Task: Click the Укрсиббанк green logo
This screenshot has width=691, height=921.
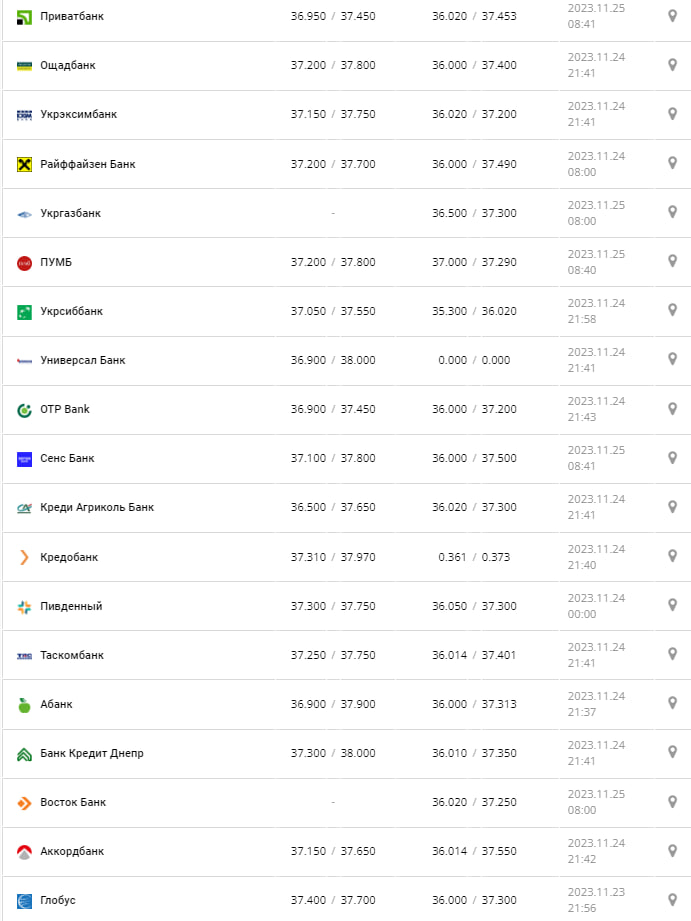Action: coord(25,312)
